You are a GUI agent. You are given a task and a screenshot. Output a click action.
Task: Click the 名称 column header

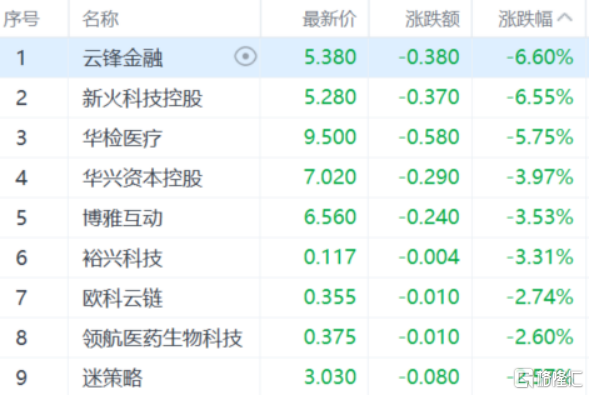(100, 18)
